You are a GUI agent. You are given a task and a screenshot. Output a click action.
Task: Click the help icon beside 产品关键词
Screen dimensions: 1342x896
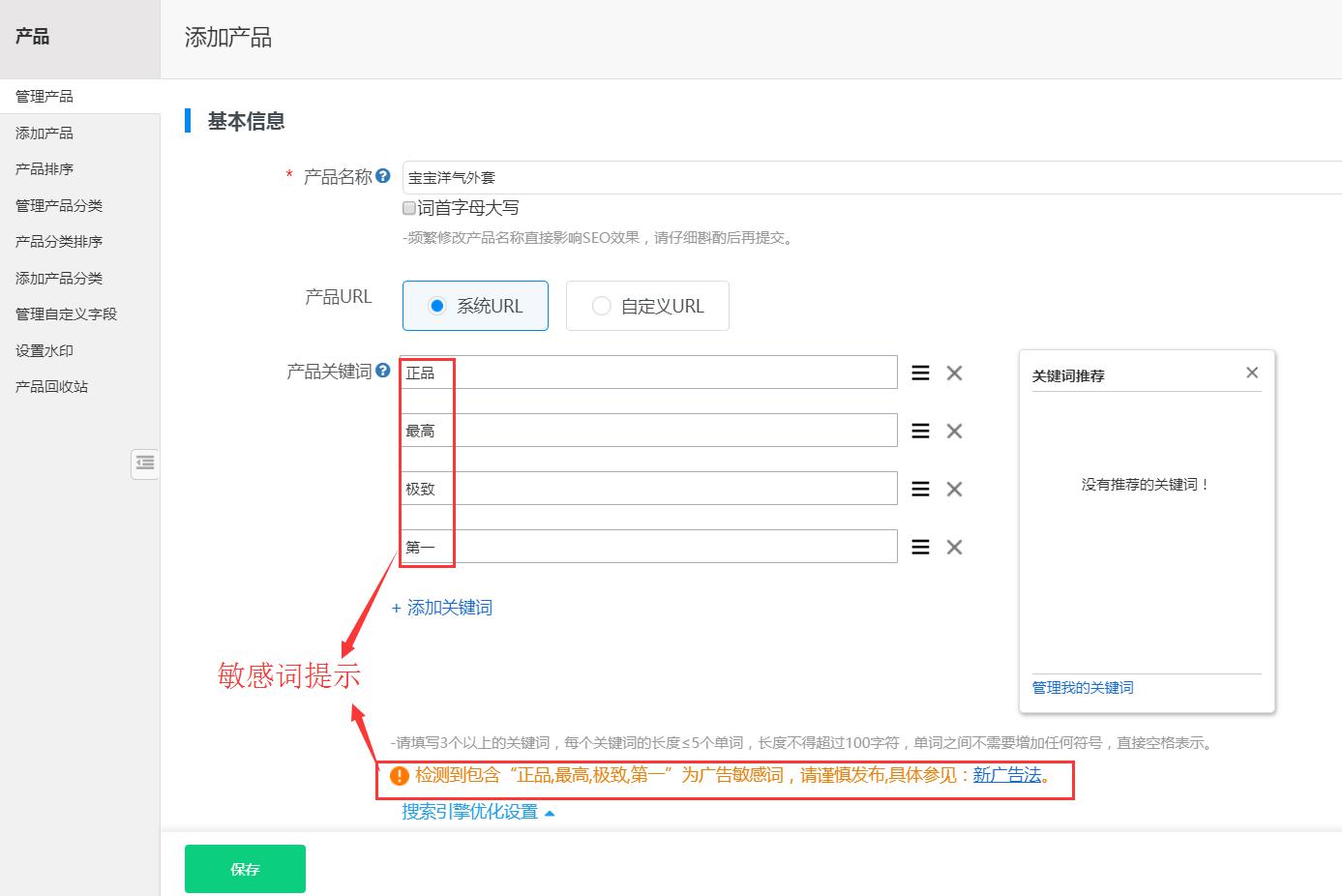click(383, 371)
